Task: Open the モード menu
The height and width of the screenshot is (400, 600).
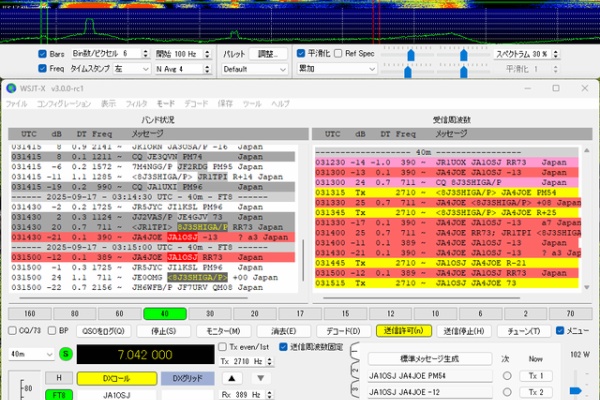Action: 166,104
